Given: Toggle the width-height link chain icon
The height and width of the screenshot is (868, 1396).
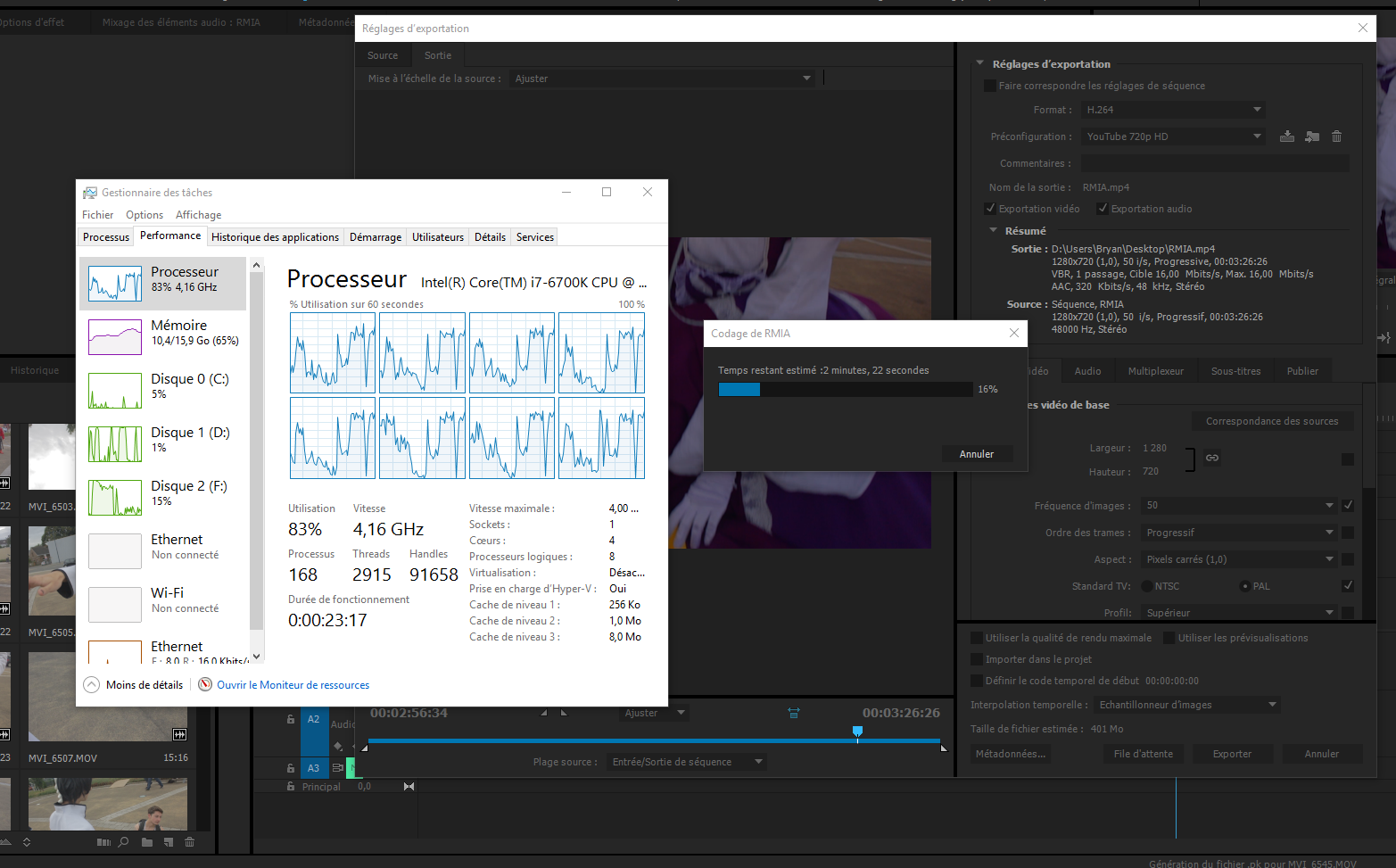Looking at the screenshot, I should pyautogui.click(x=1212, y=458).
